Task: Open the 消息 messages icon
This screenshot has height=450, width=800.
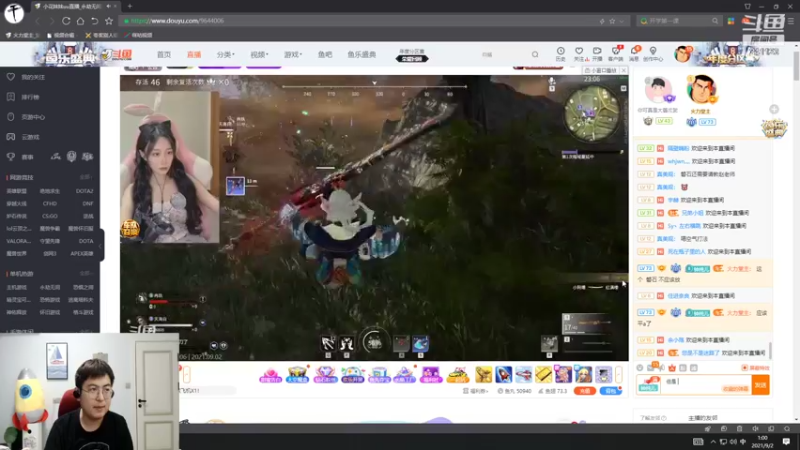Action: [x=634, y=54]
